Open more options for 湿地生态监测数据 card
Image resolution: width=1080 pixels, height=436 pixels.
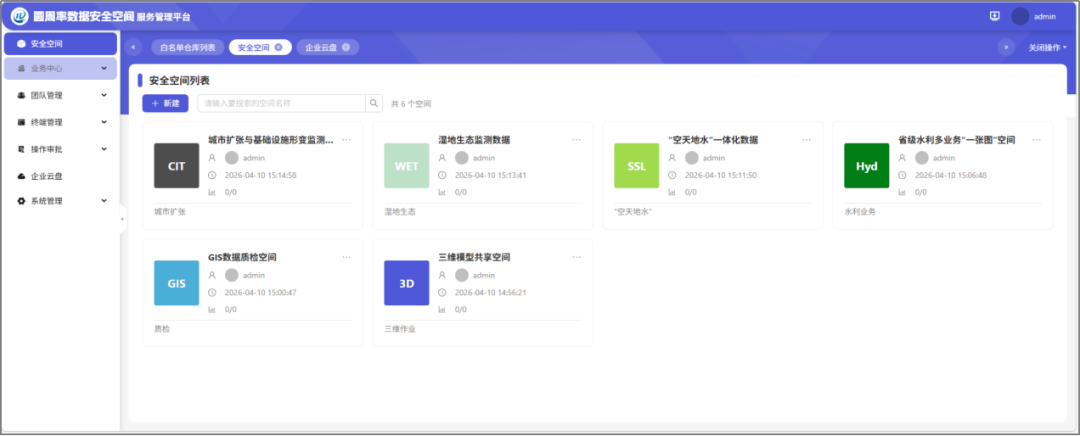tap(576, 140)
